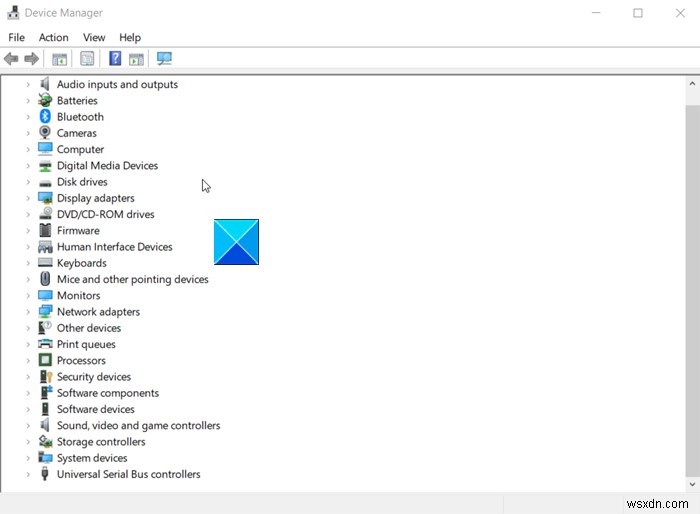Click the Digital Media Devices icon

click(x=45, y=166)
